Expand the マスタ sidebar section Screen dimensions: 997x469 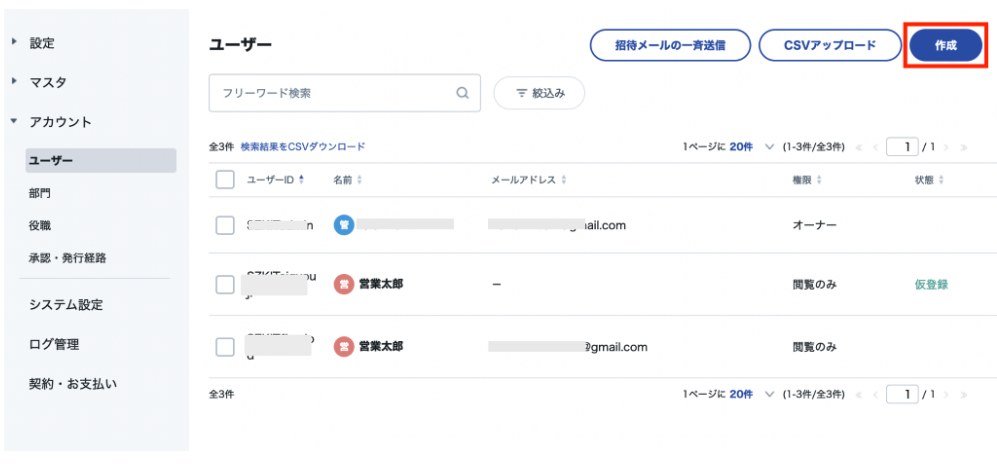[x=14, y=82]
